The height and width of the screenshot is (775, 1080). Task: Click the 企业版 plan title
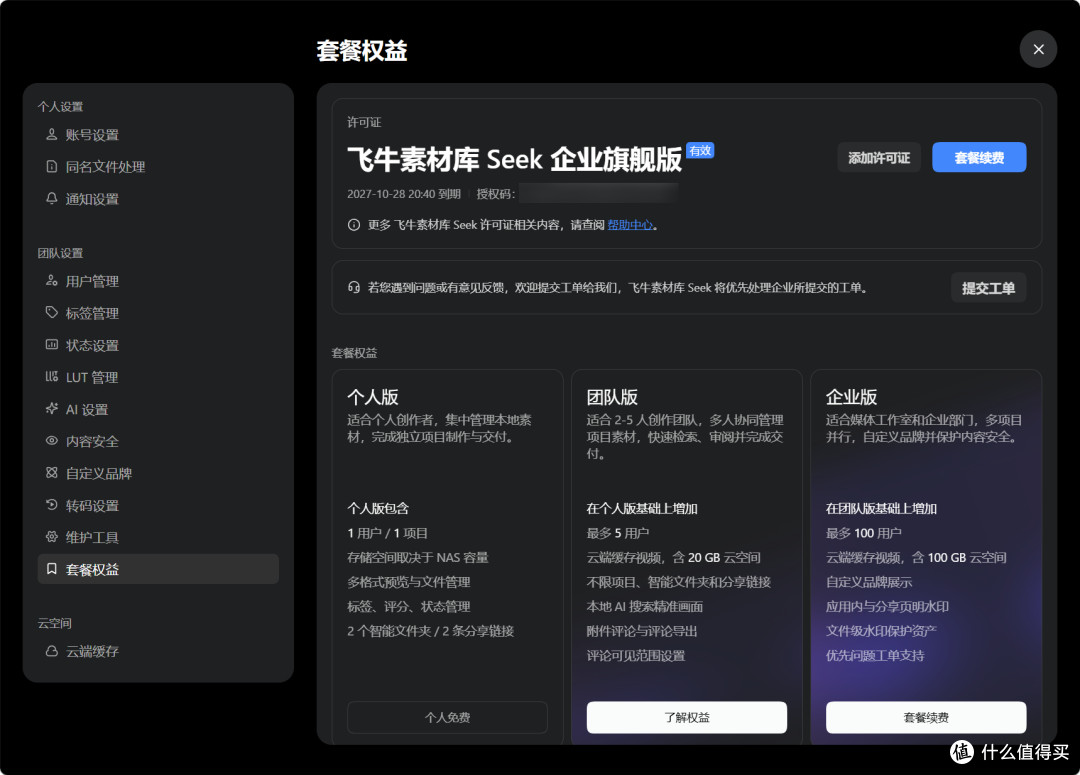[851, 397]
